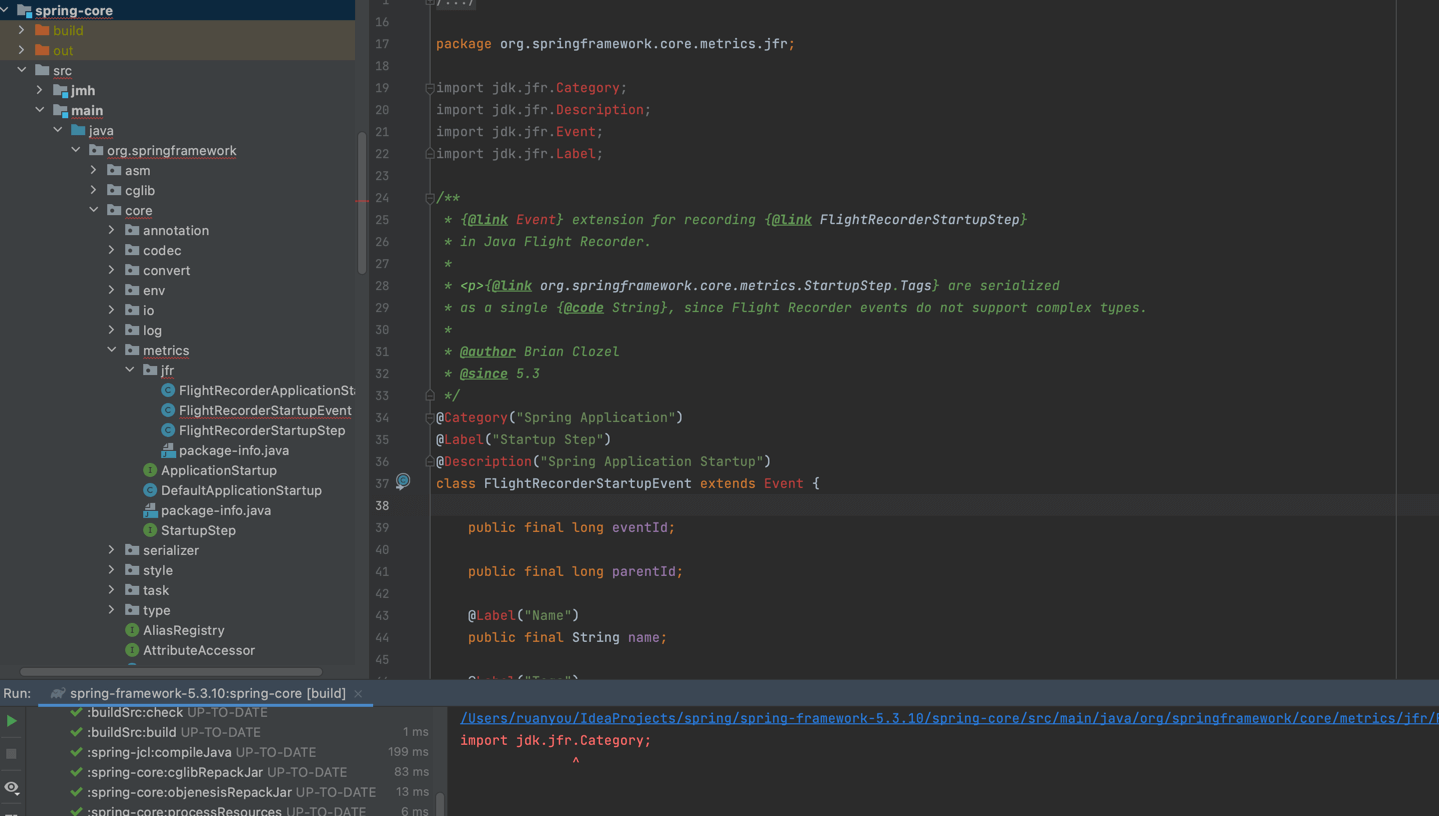Collapse the src folder

(22, 70)
